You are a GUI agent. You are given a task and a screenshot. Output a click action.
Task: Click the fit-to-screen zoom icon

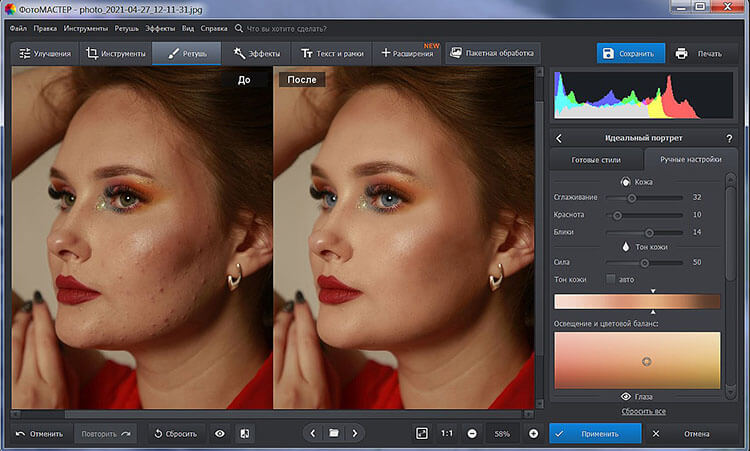click(421, 434)
